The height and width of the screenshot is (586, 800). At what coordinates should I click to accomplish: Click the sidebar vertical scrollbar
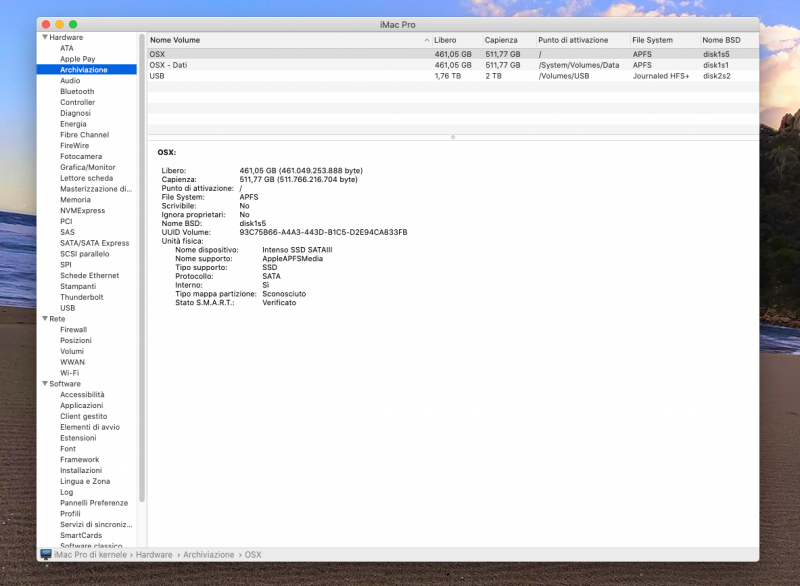142,200
